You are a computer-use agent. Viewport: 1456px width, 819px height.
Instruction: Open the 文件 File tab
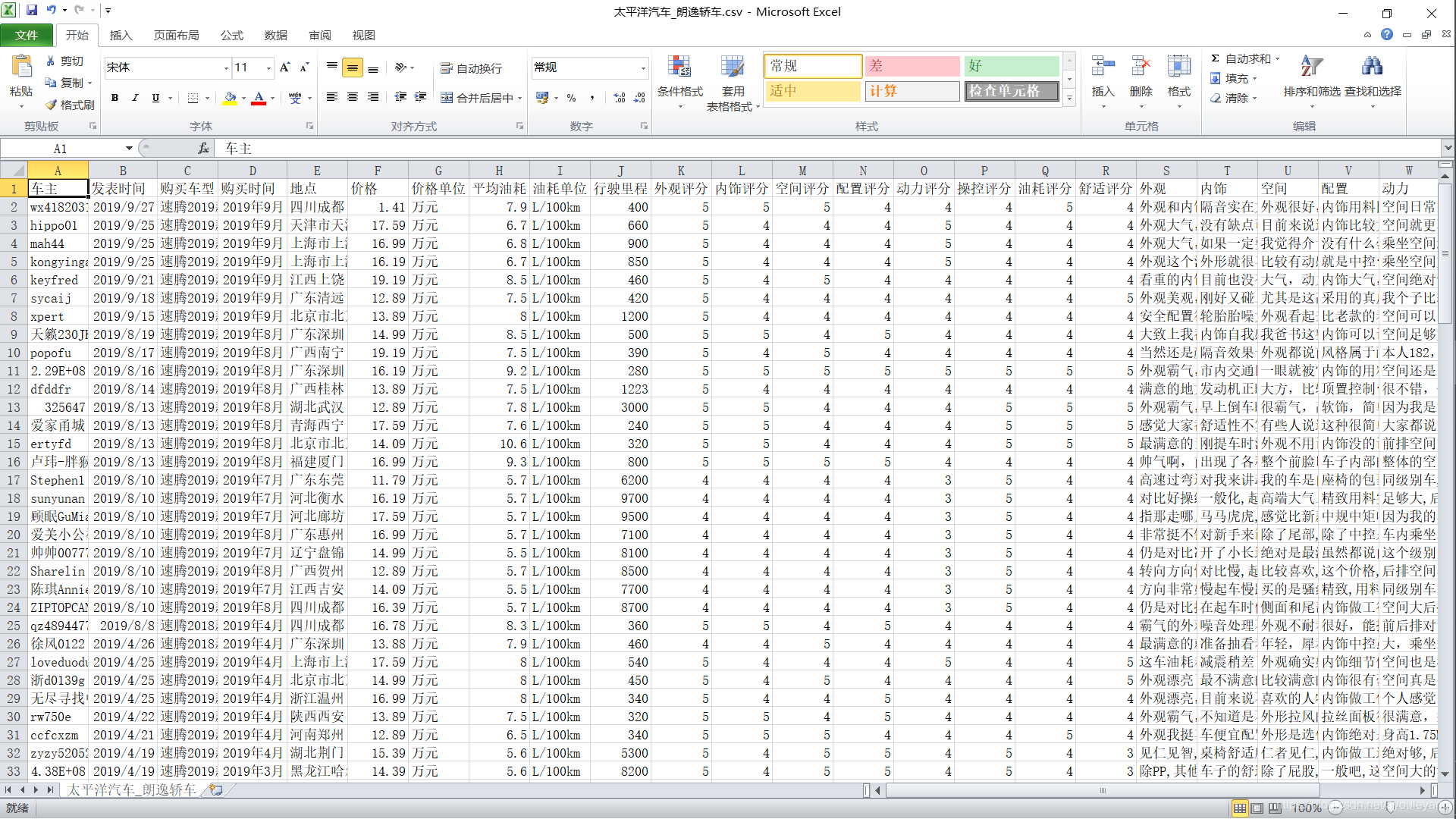(x=27, y=35)
